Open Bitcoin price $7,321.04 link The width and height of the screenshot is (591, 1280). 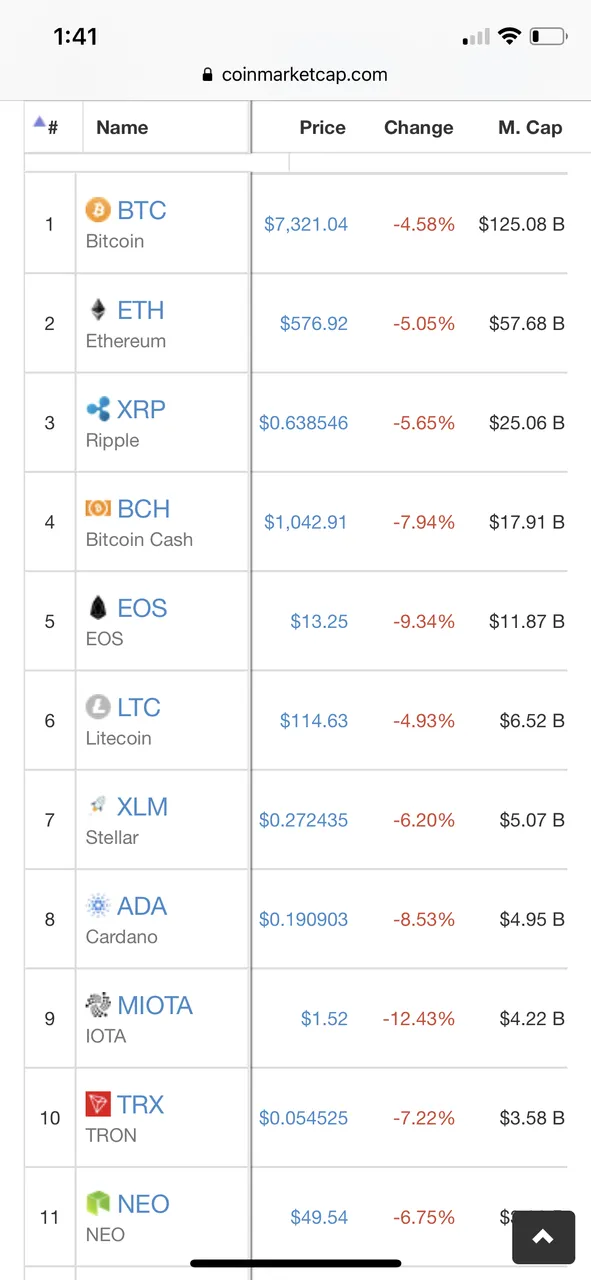pos(306,225)
